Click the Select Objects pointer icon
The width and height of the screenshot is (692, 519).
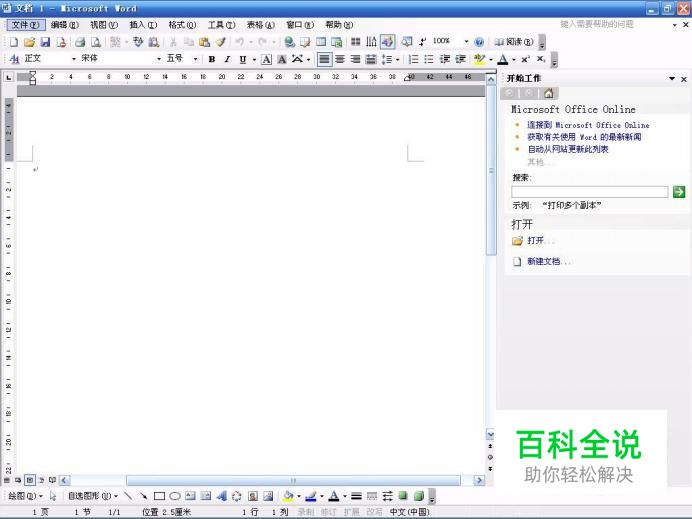point(53,496)
